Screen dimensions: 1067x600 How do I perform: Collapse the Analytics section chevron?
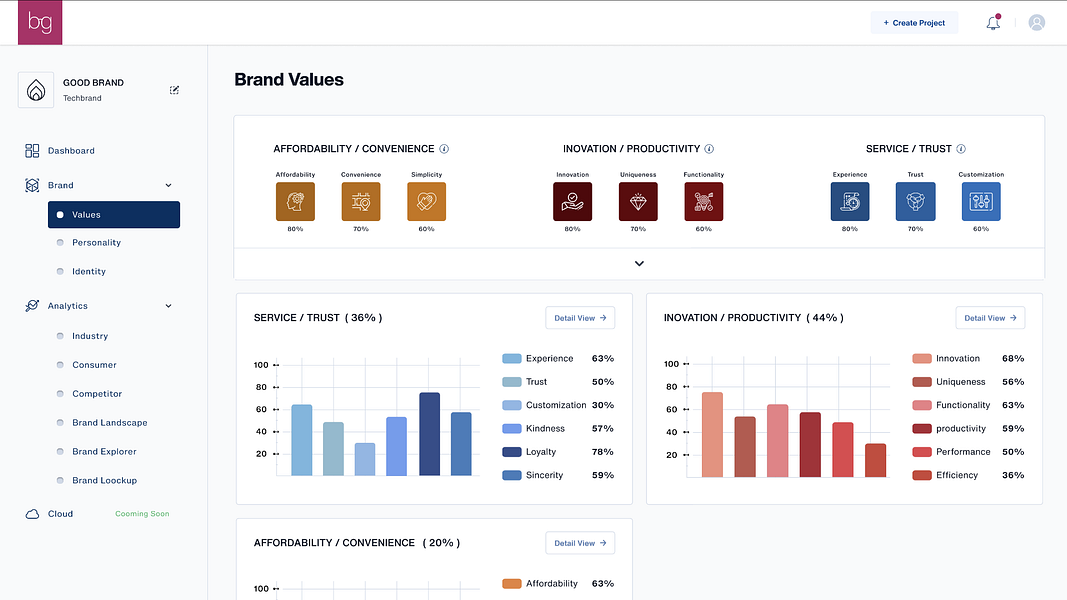click(x=168, y=306)
